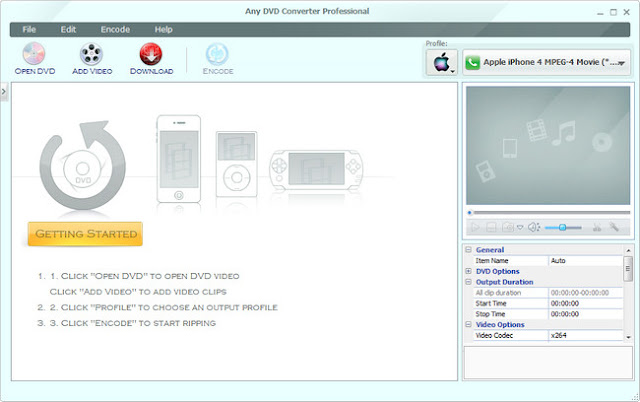Click the preview seek bar
This screenshot has width=640, height=402.
pos(549,212)
